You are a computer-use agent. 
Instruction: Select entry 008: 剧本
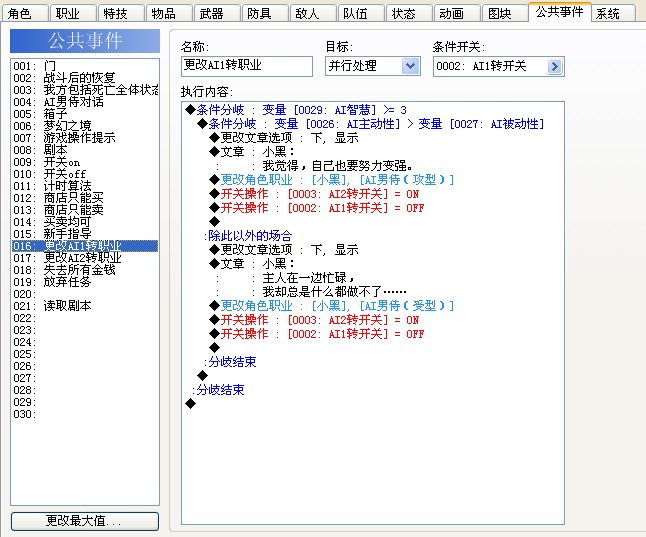coord(84,150)
